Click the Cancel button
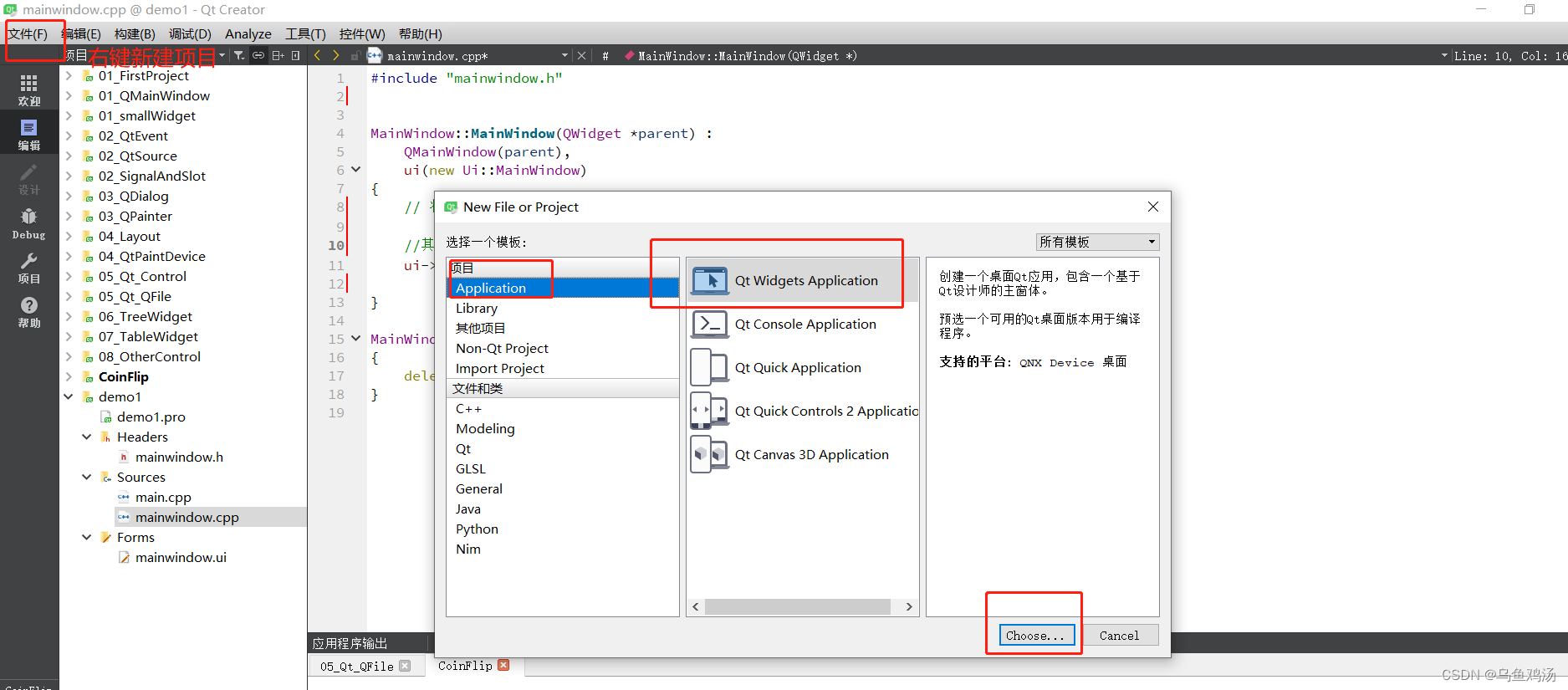Image resolution: width=1568 pixels, height=690 pixels. tap(1119, 636)
